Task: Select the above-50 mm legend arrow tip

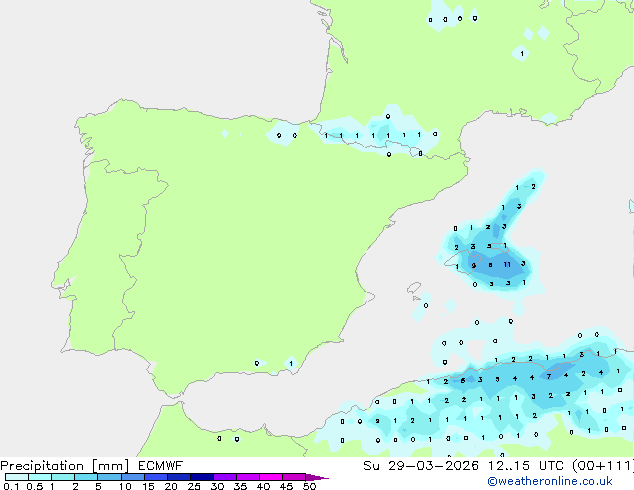Action: click(x=317, y=478)
